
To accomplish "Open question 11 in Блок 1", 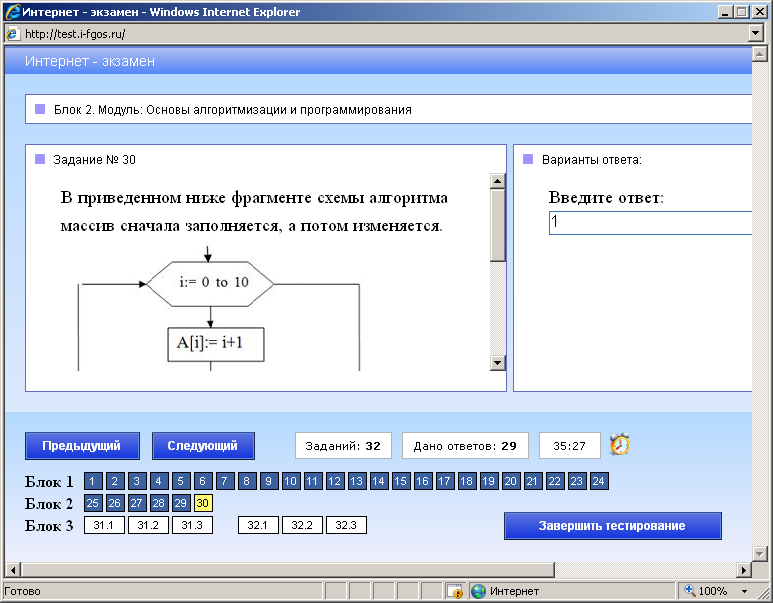I will [x=313, y=481].
